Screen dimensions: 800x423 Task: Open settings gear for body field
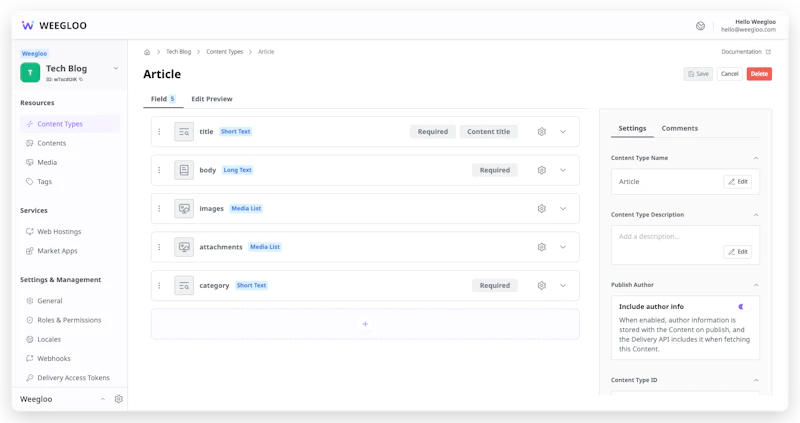click(x=542, y=170)
